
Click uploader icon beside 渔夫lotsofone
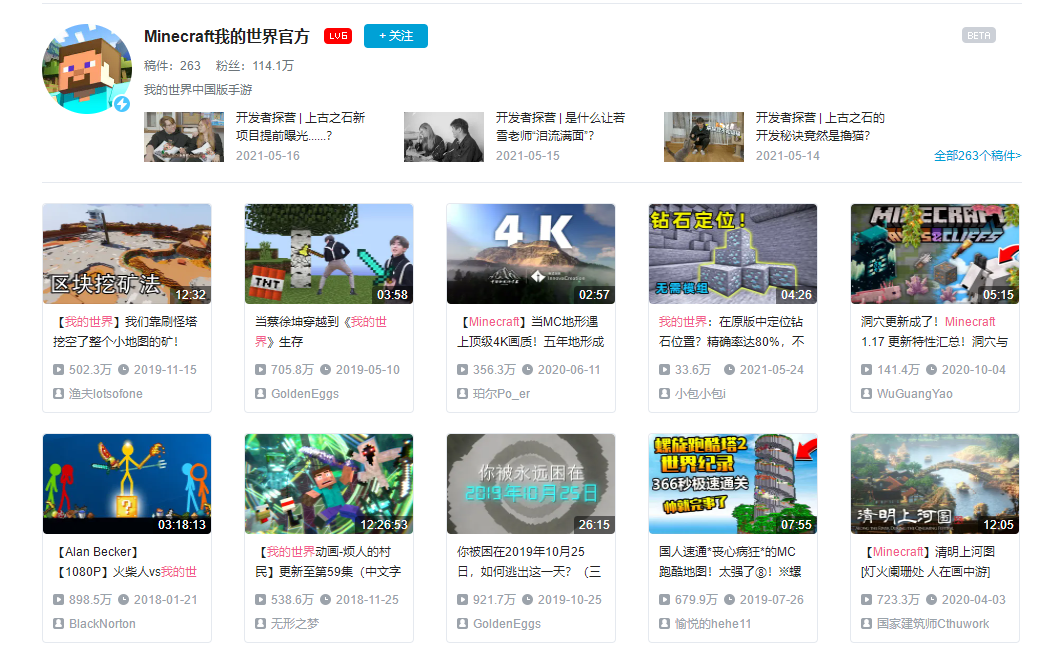coord(59,394)
